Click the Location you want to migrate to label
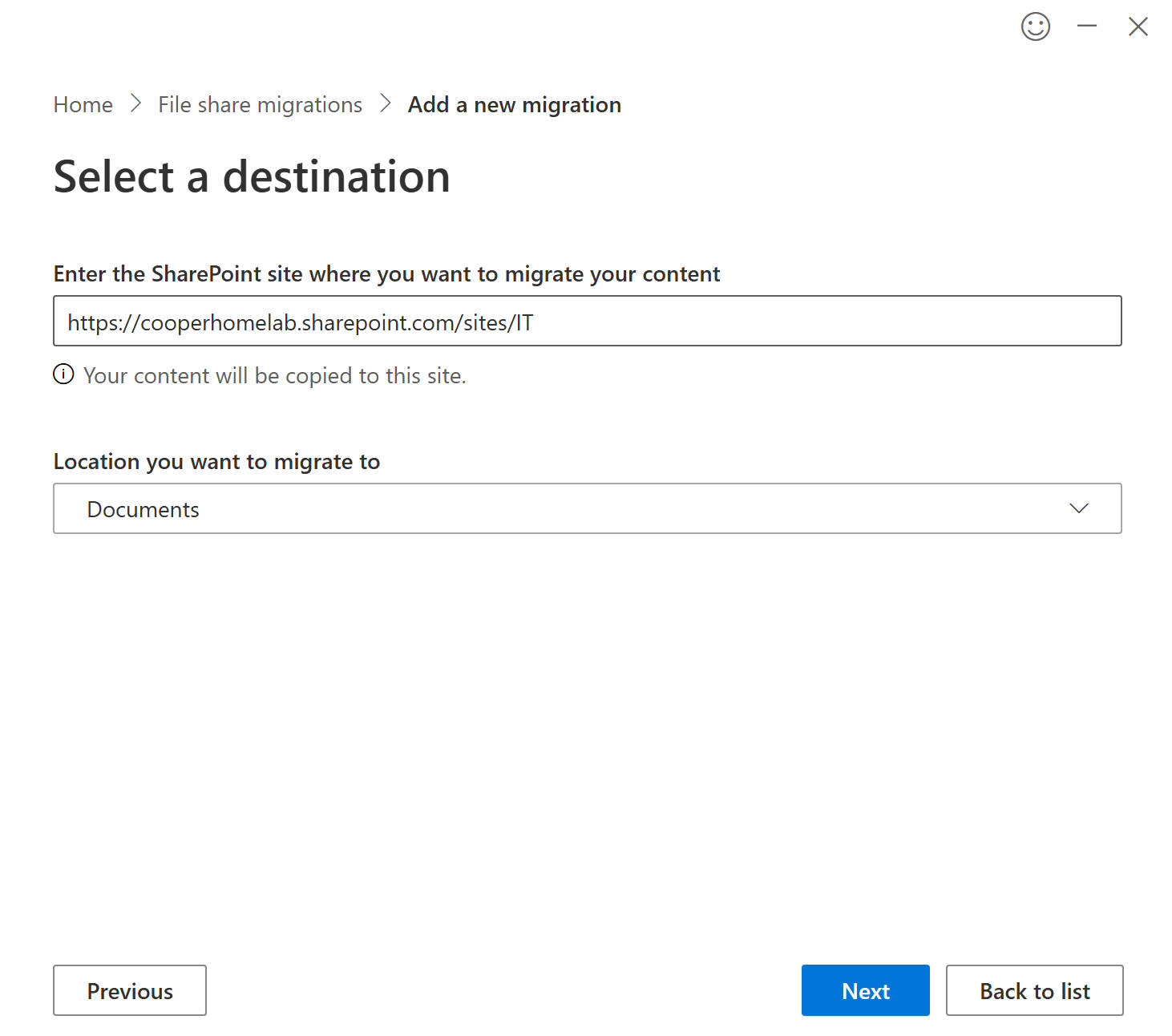This screenshot has height=1036, width=1172. pos(216,462)
